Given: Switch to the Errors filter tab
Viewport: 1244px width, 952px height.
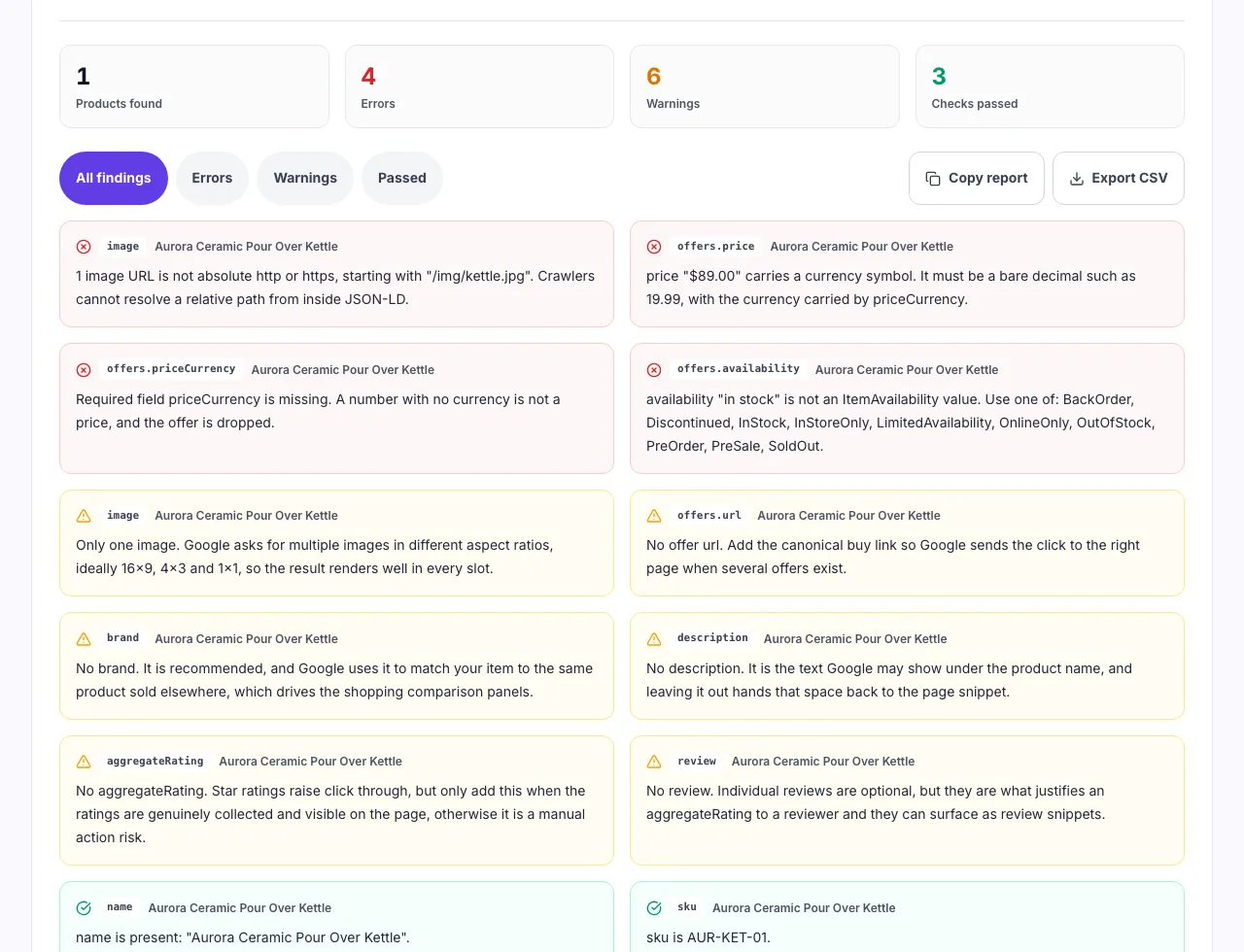Looking at the screenshot, I should (x=212, y=178).
